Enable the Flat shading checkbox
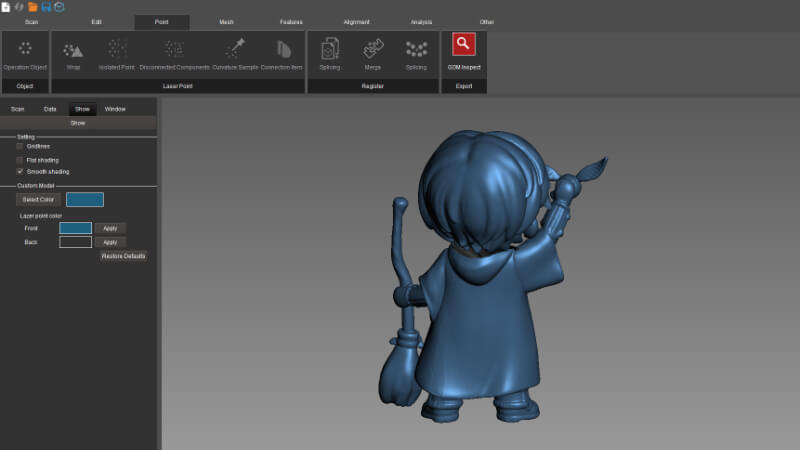 pyautogui.click(x=20, y=160)
